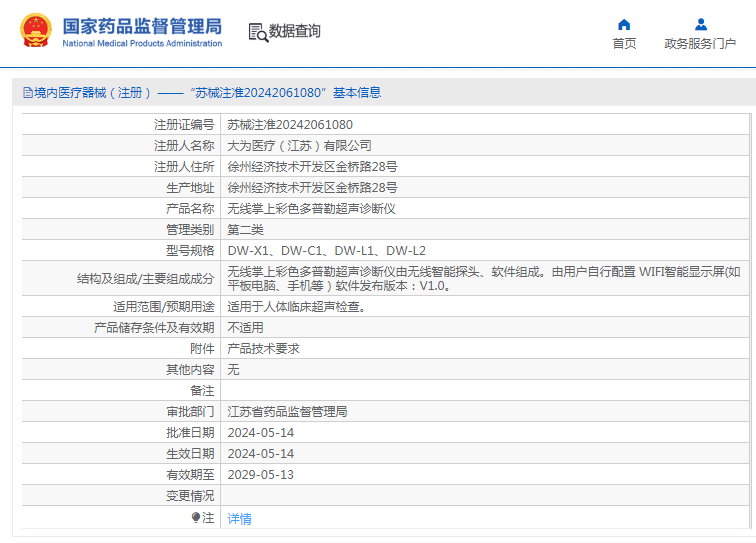Select 江苏省药品监督管理局 value
This screenshot has height=543, width=756.
point(287,412)
